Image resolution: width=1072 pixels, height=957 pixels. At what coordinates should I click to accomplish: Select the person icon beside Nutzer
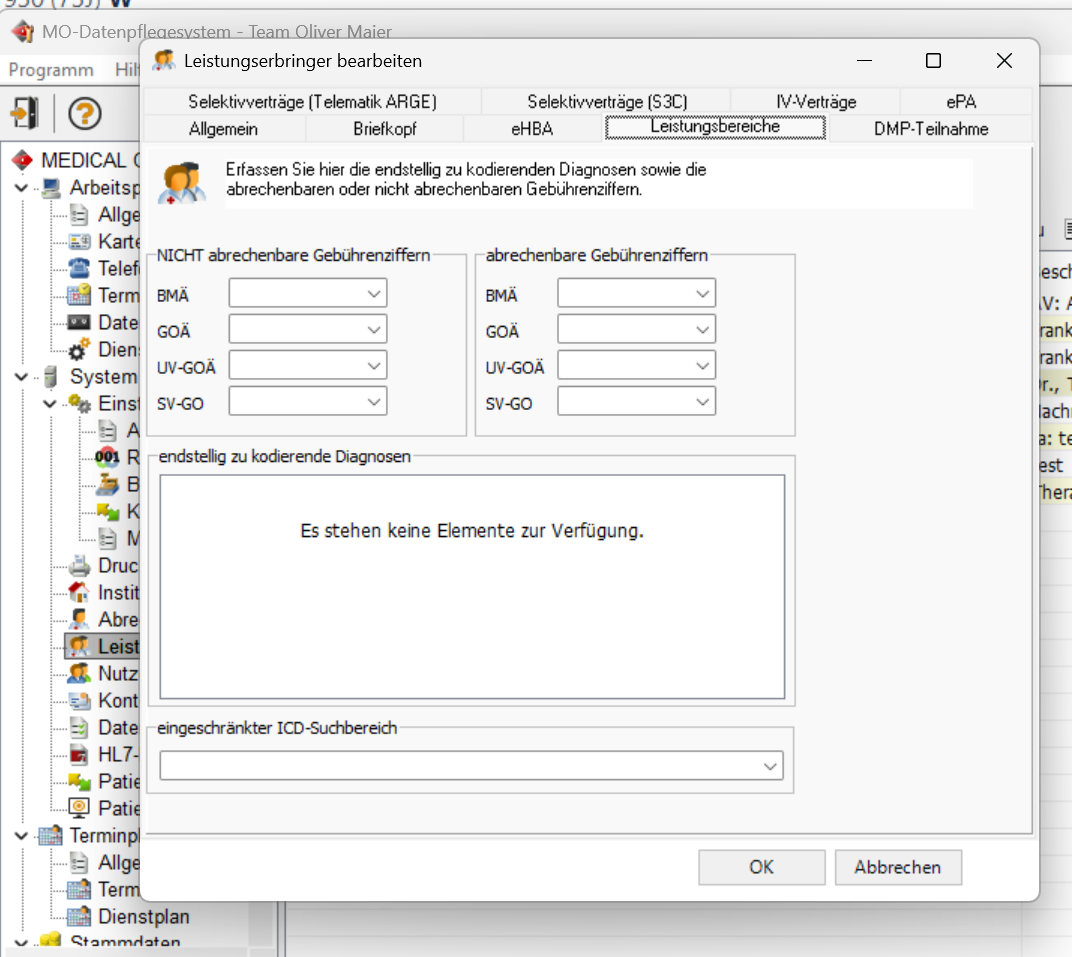tap(79, 673)
